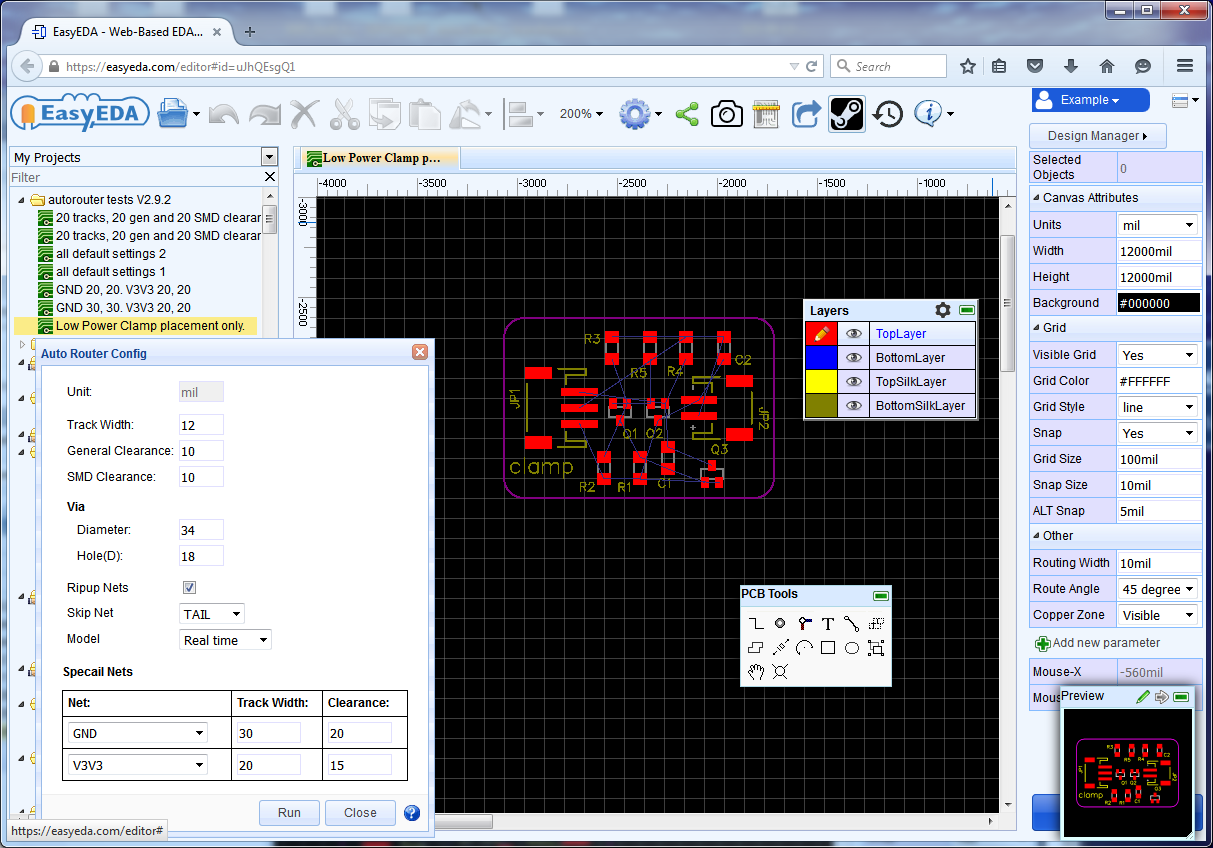1213x848 pixels.
Task: Select the pan hand tool in PCB Tools
Action: coord(756,672)
